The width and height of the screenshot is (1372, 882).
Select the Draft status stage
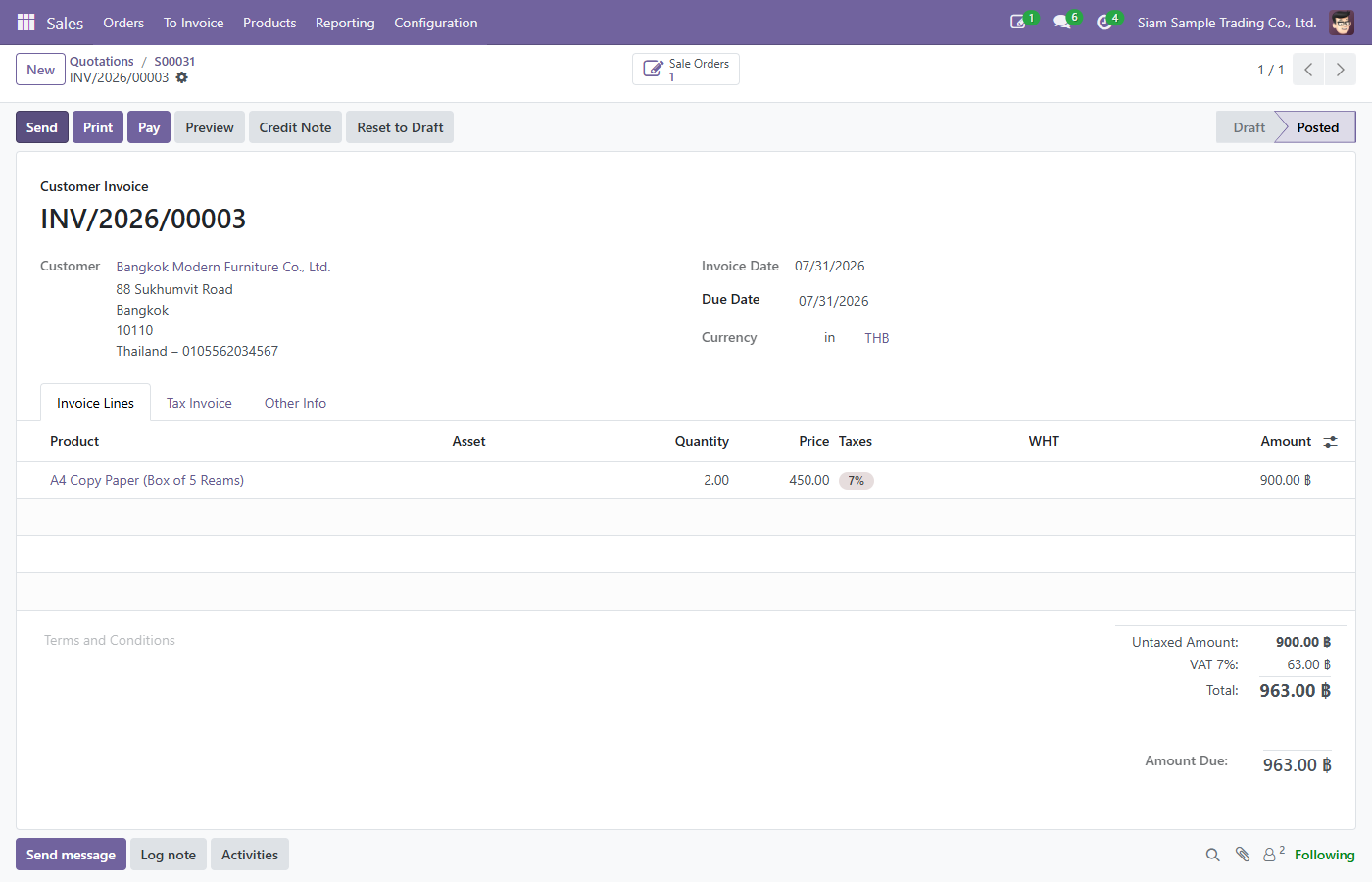pyautogui.click(x=1249, y=127)
